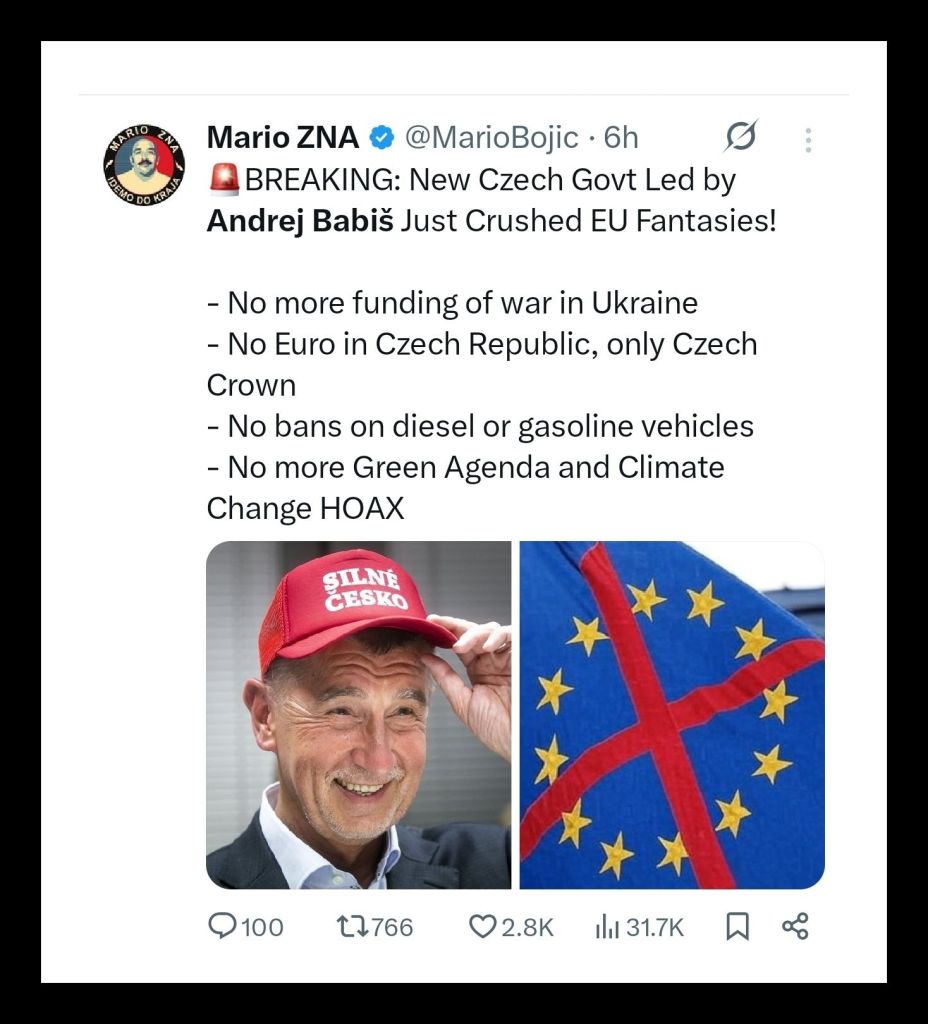Click the 100 replies count
Image resolution: width=928 pixels, height=1024 pixels.
pyautogui.click(x=262, y=927)
